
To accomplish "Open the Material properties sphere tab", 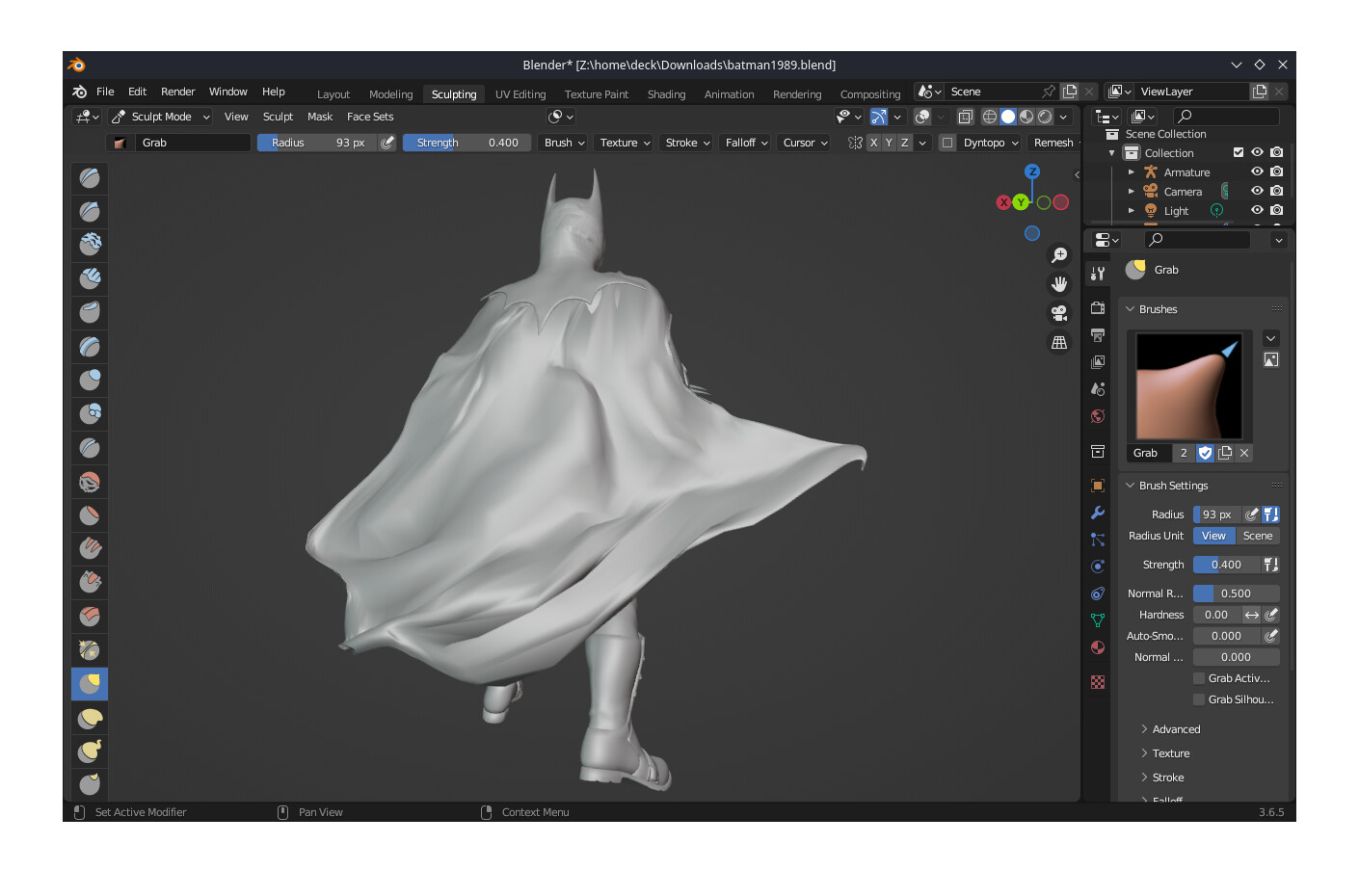I will (1098, 647).
